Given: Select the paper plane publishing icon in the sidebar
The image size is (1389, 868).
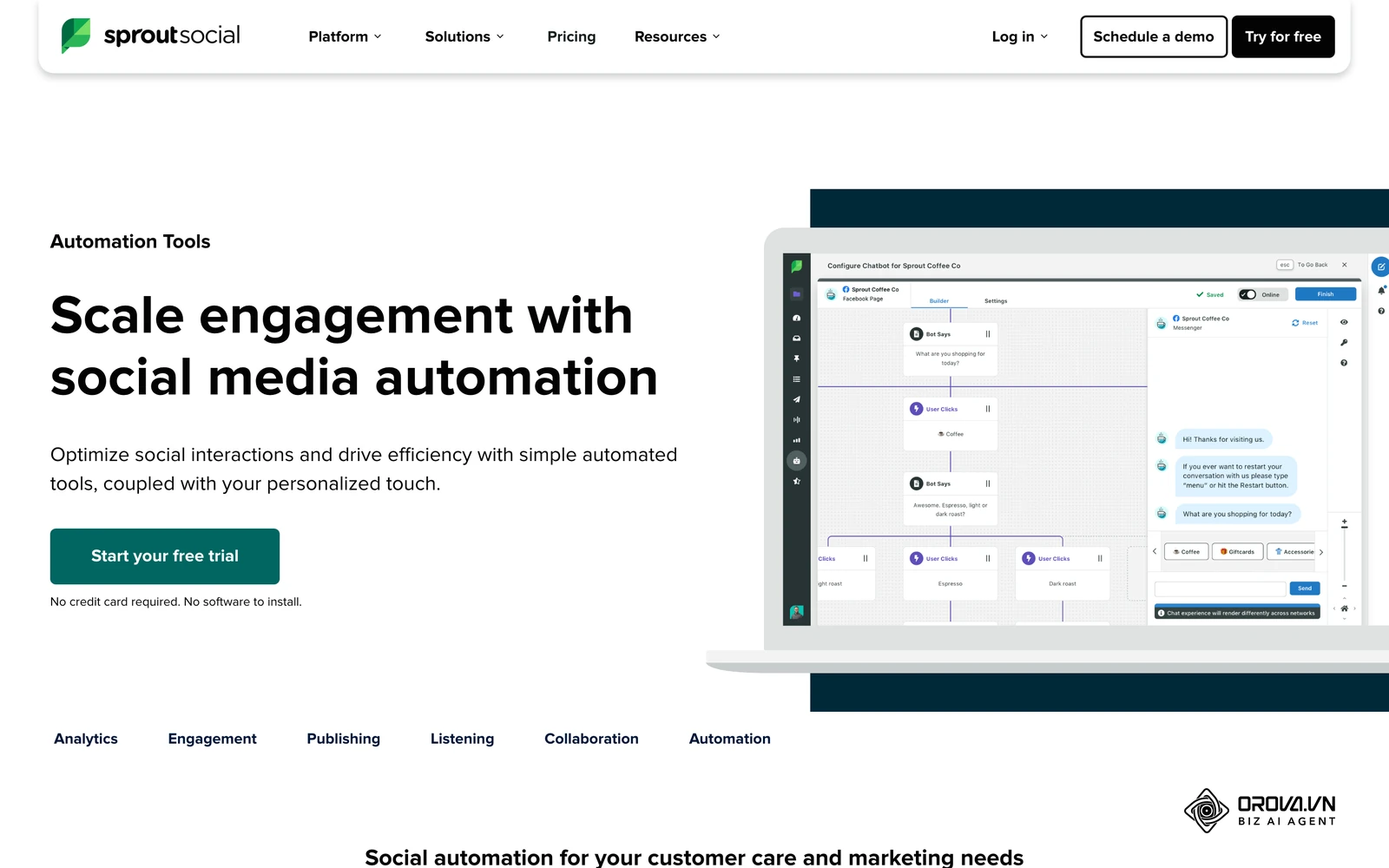Looking at the screenshot, I should (x=796, y=399).
